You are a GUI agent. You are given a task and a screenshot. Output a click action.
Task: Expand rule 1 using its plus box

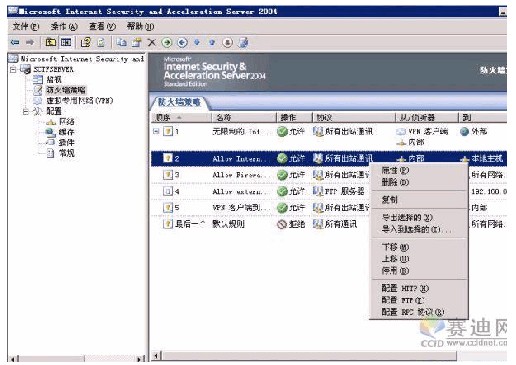pyautogui.click(x=156, y=131)
